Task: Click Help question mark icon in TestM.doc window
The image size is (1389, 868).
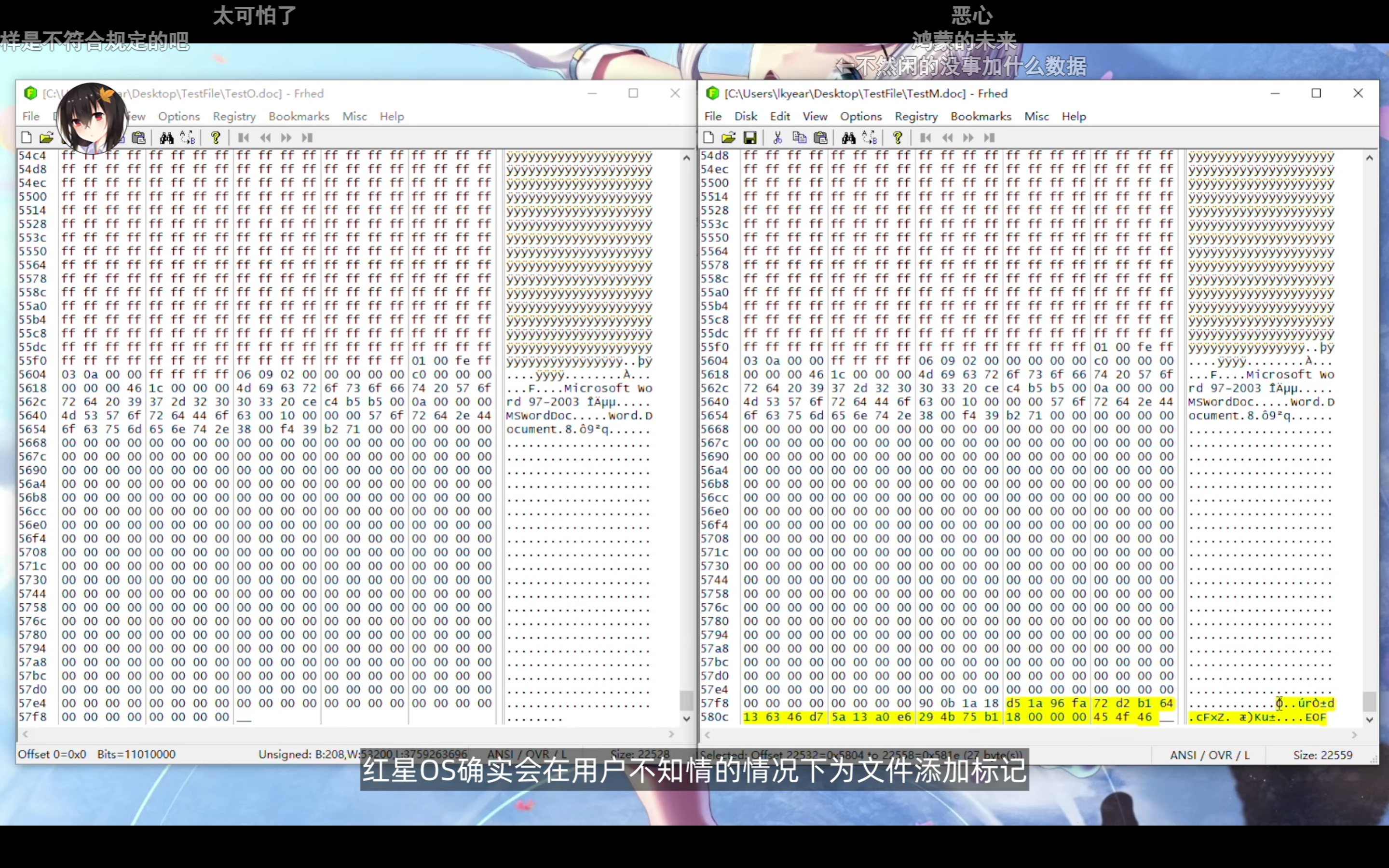Action: click(x=898, y=138)
